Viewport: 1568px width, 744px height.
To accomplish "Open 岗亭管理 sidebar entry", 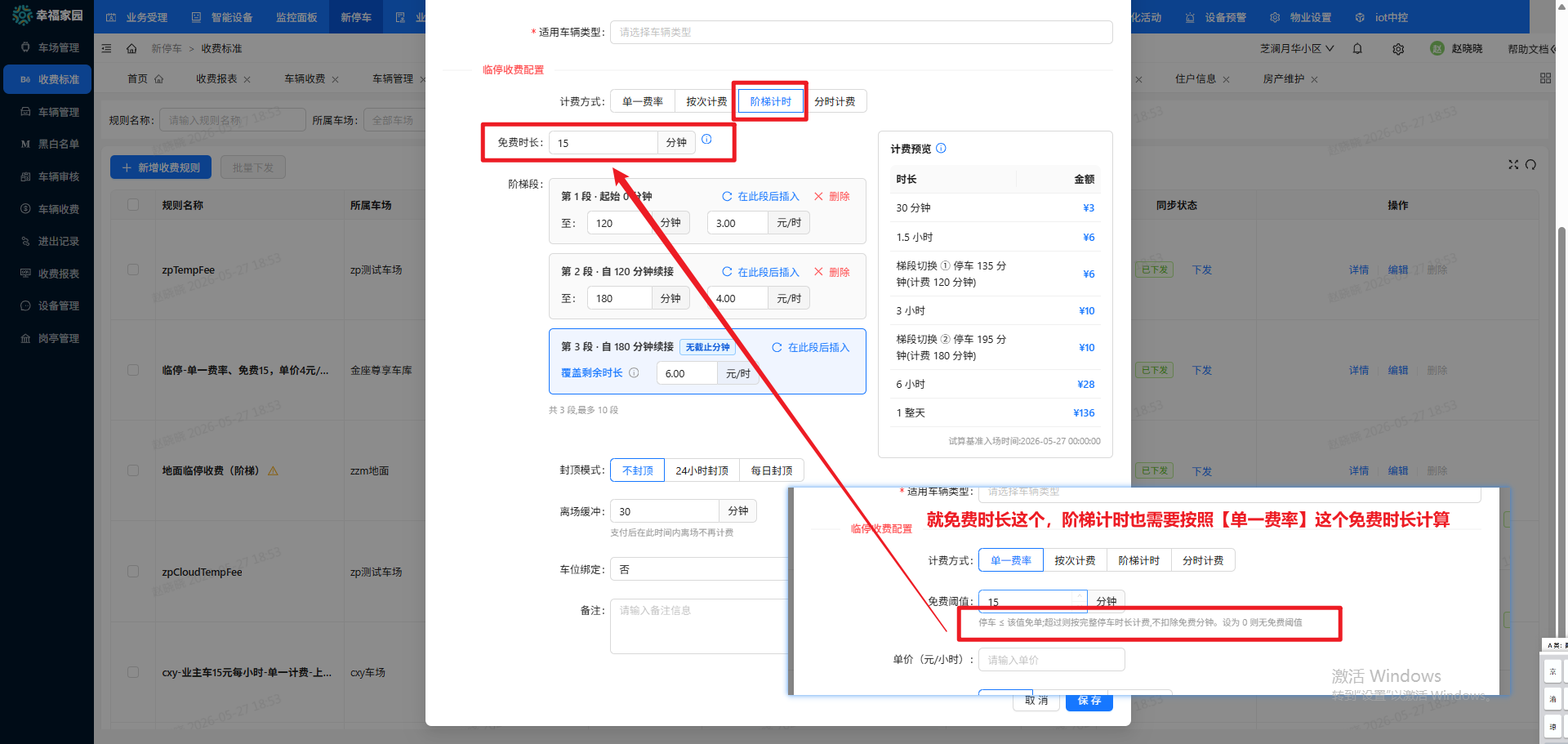I will click(x=49, y=338).
